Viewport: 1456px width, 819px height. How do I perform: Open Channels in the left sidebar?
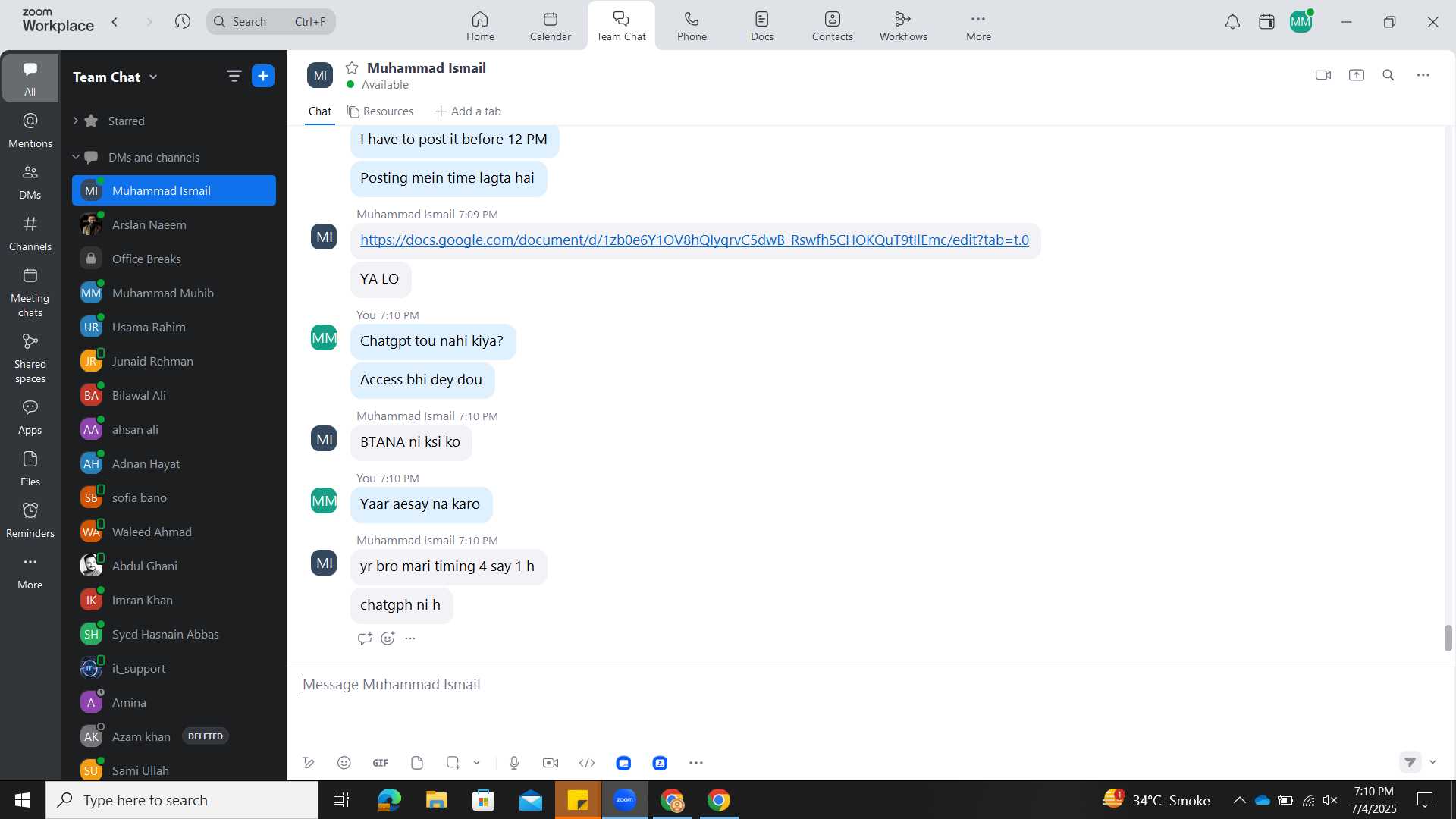click(30, 234)
